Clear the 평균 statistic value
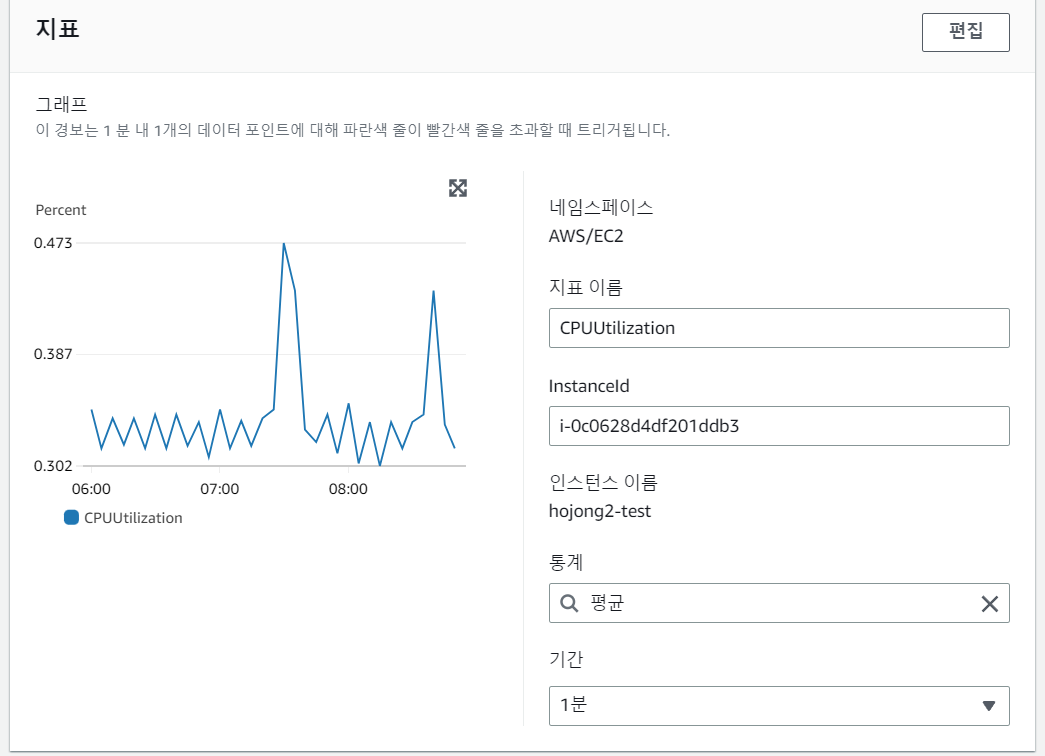This screenshot has height=756, width=1045. tap(990, 604)
